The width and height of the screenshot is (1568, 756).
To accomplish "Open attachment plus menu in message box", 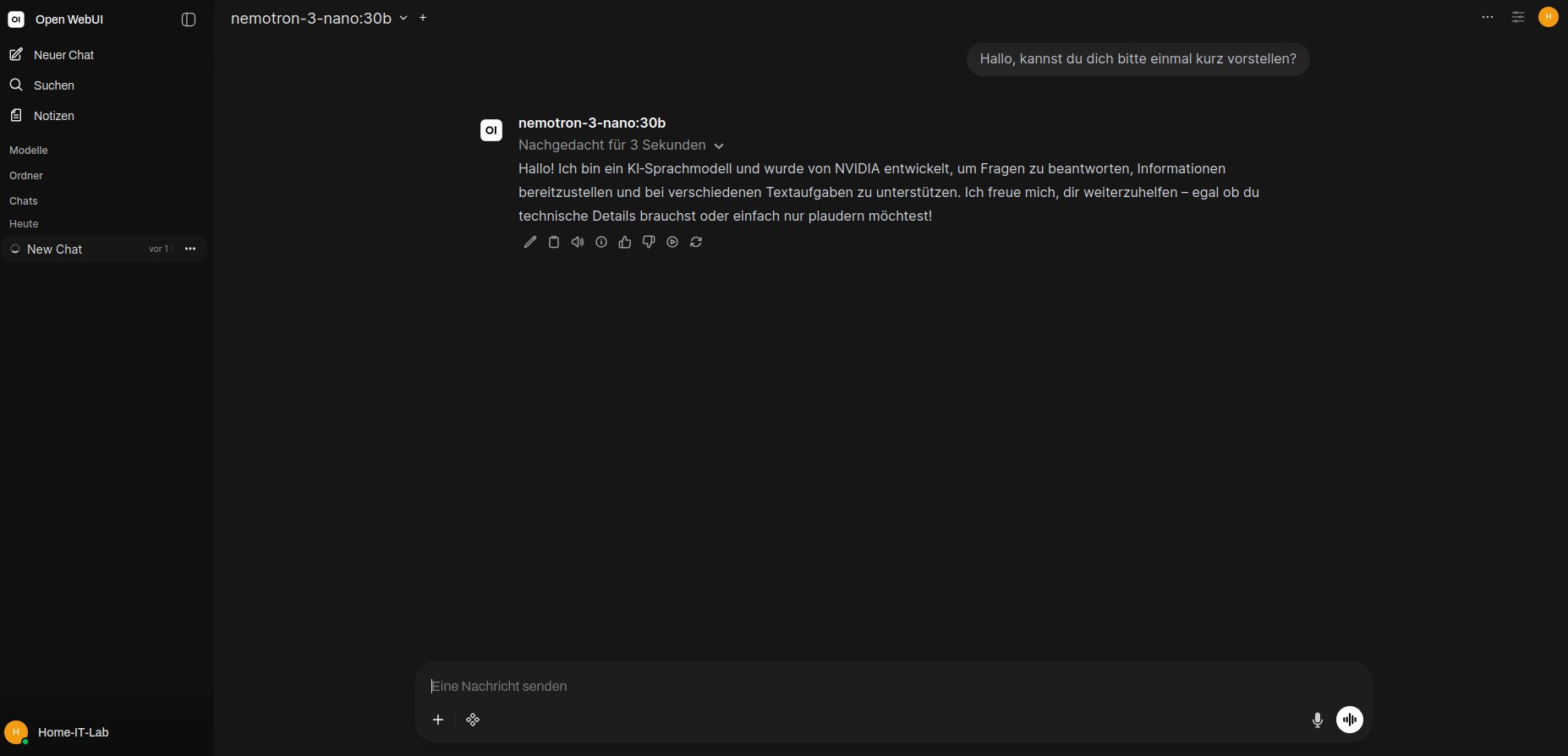I will [x=438, y=720].
